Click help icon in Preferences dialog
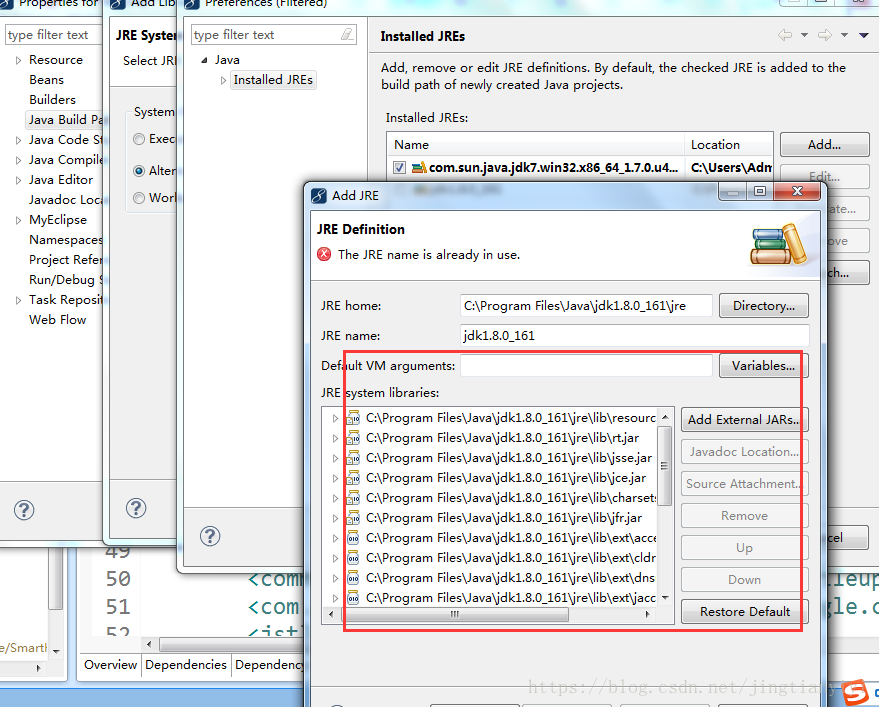This screenshot has height=707, width=879. (210, 536)
